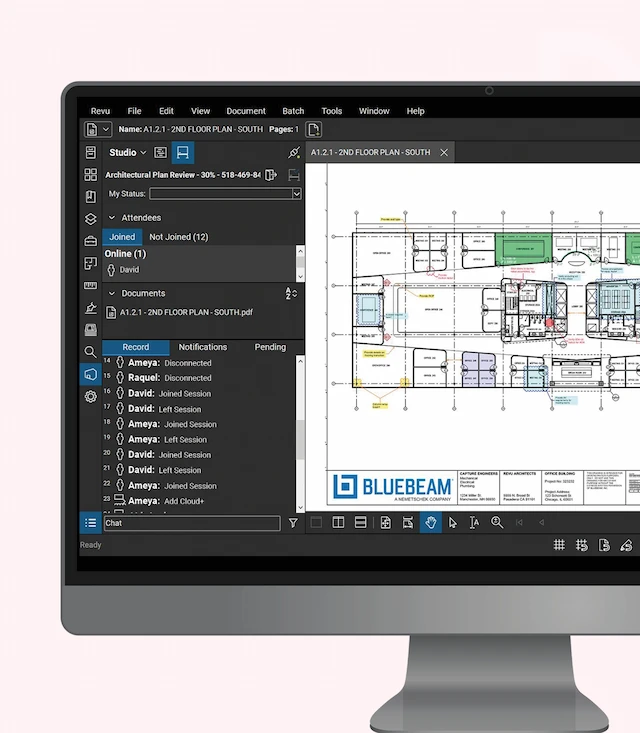
Task: Open the Batch menu
Action: (293, 111)
